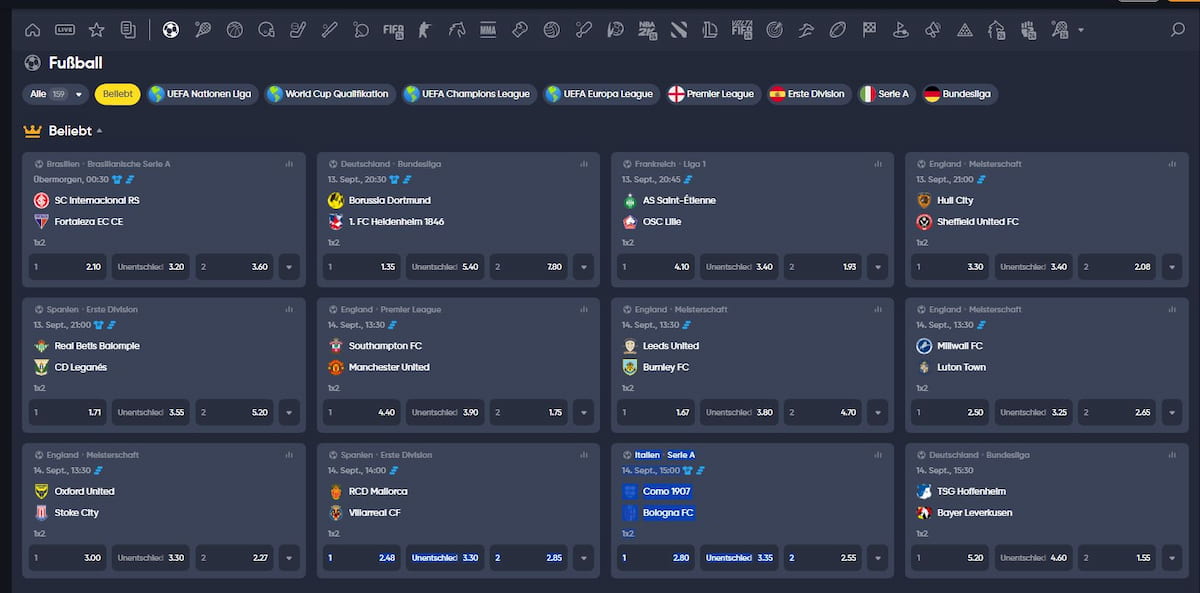This screenshot has height=593, width=1200.
Task: Select the horse racing icon
Action: tap(456, 30)
